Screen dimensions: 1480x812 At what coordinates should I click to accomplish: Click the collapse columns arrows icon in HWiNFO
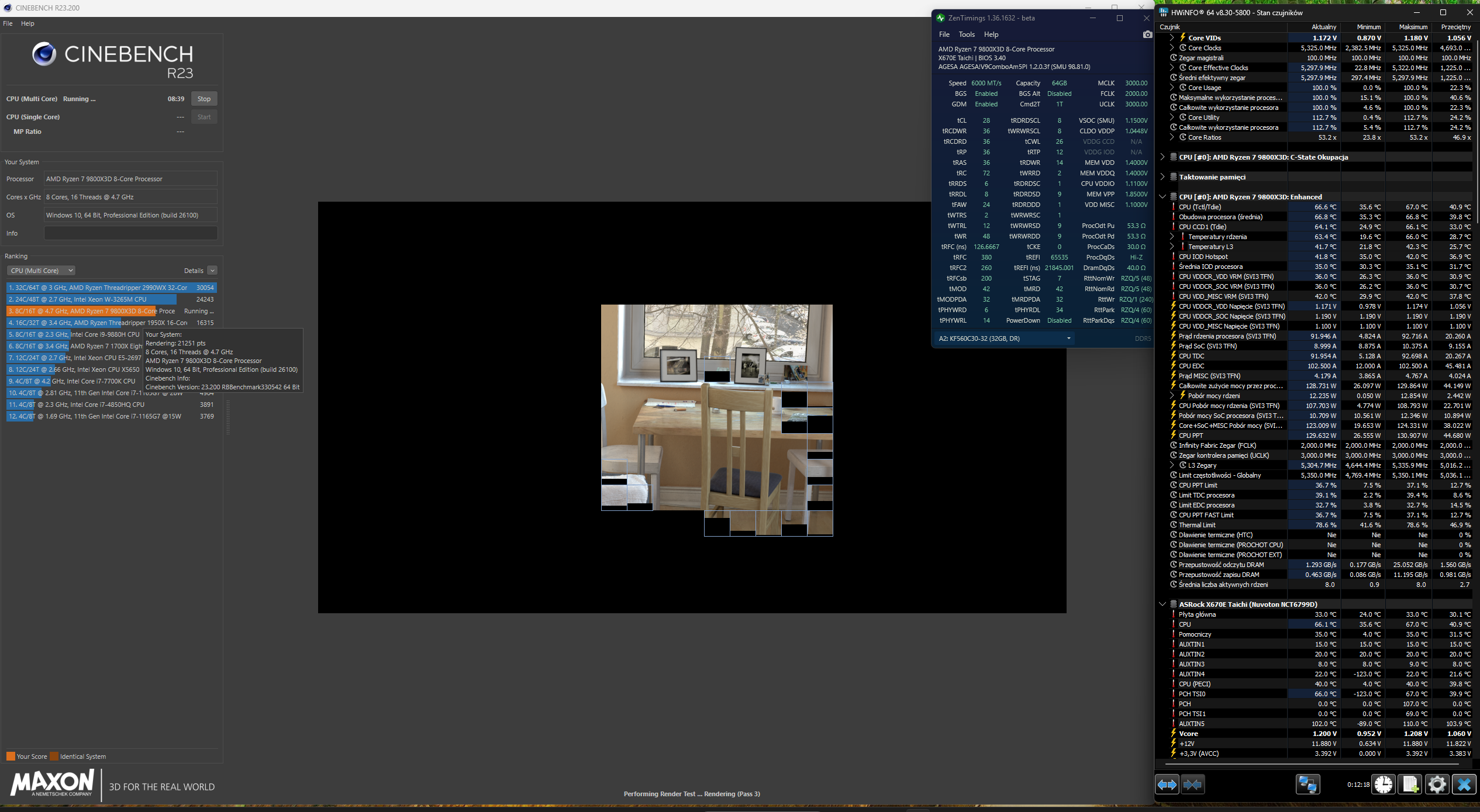pos(1193,785)
